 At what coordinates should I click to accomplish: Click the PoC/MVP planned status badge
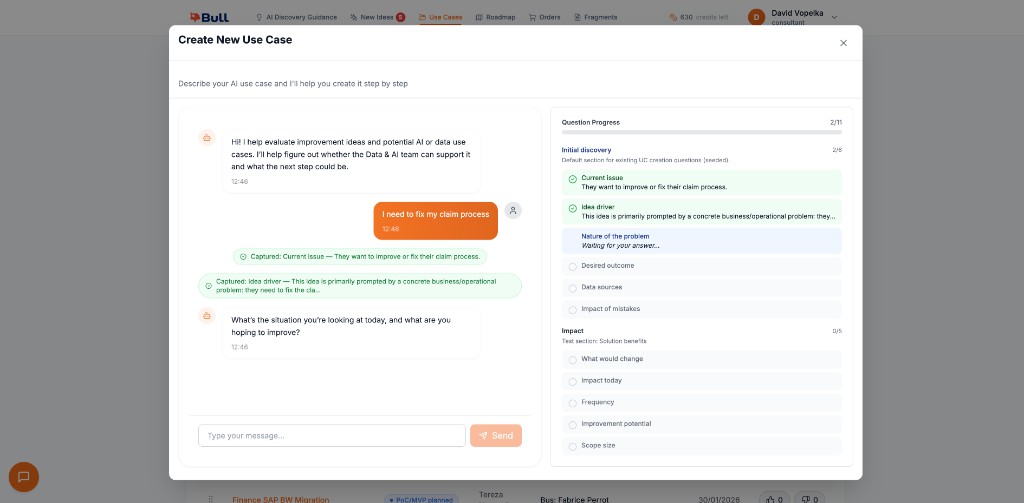421,499
